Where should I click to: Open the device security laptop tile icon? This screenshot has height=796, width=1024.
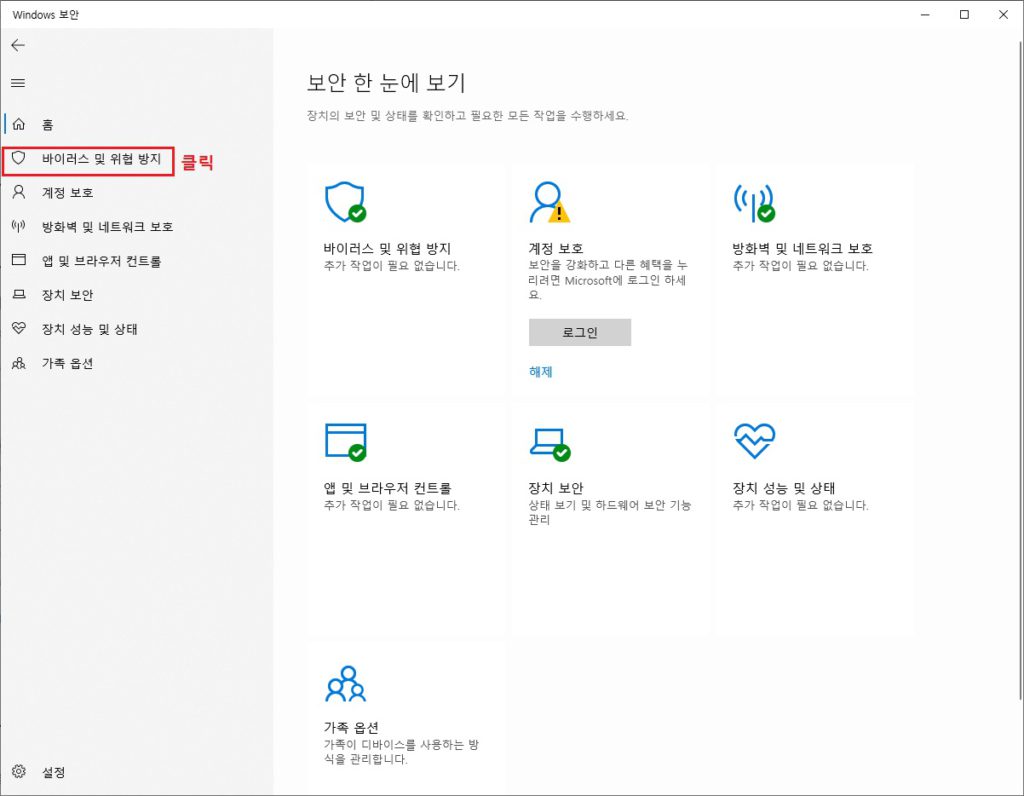point(550,444)
